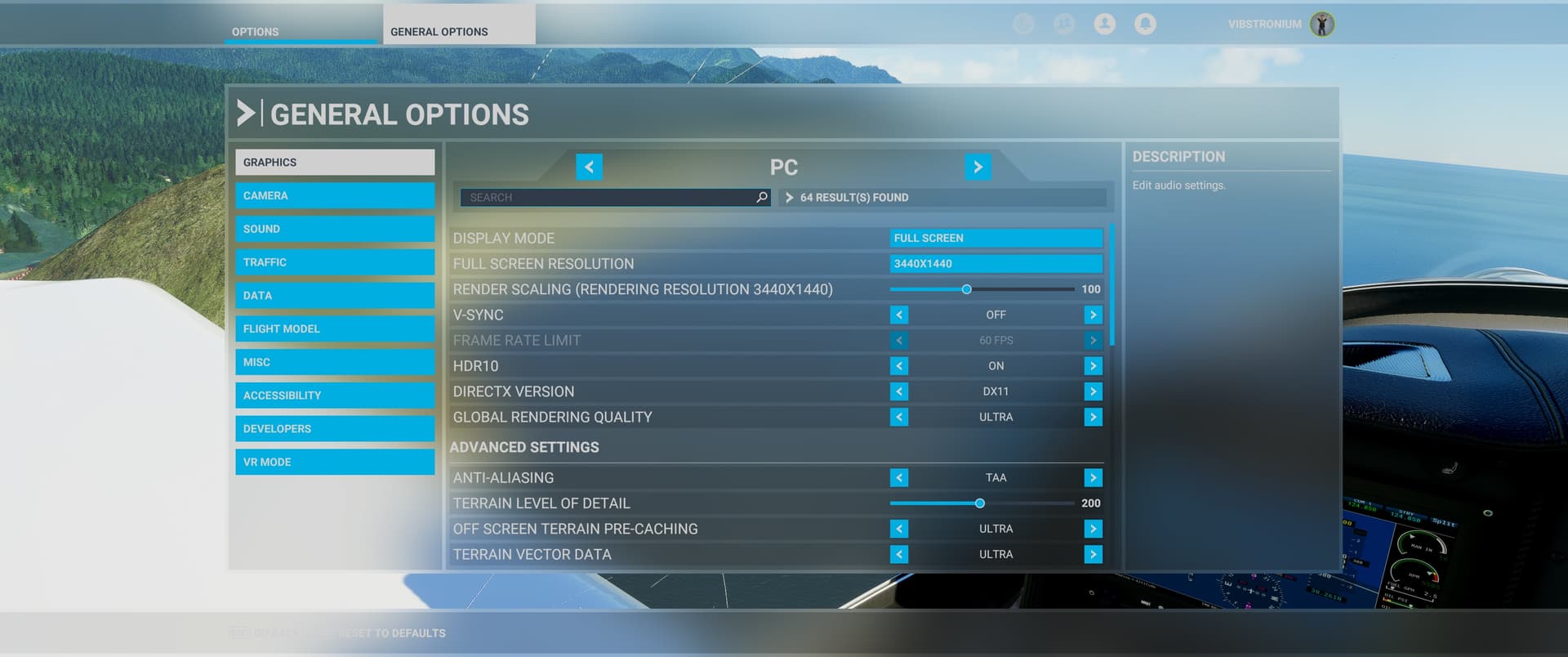Viewport: 1568px width, 657px height.
Task: Click the Display Mode label
Action: 504,238
